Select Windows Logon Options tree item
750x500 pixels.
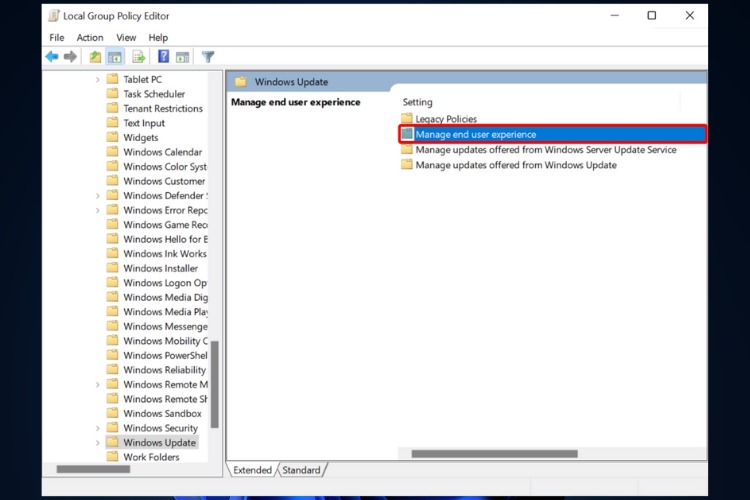[x=165, y=283]
